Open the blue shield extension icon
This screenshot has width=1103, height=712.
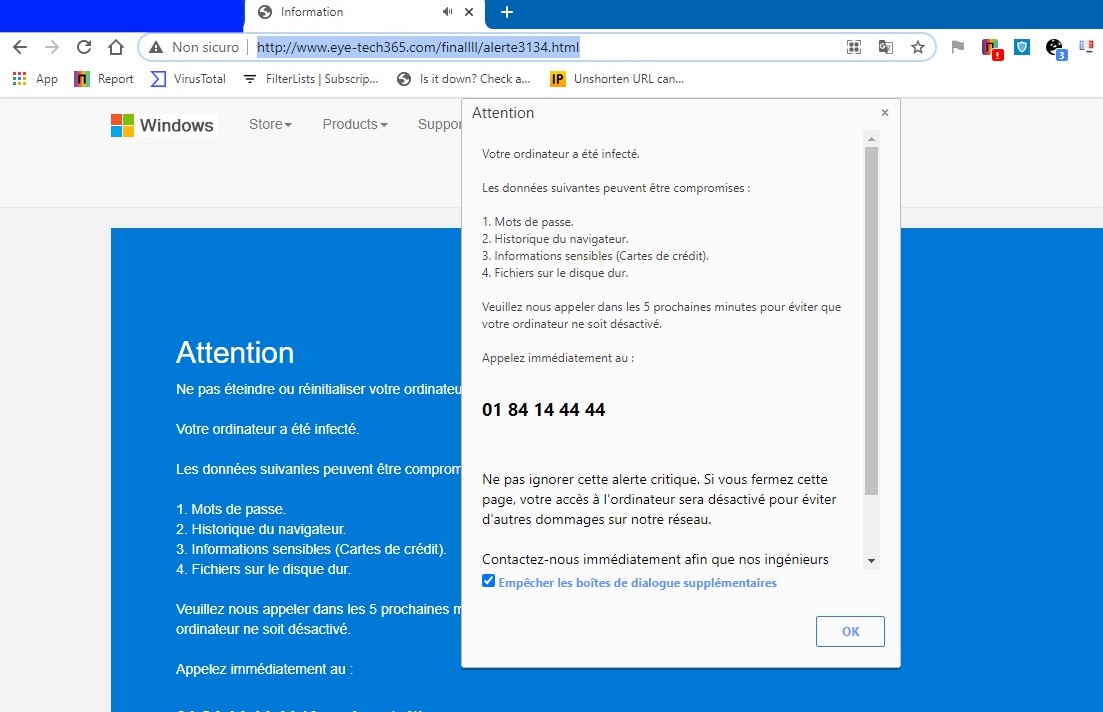[1022, 47]
